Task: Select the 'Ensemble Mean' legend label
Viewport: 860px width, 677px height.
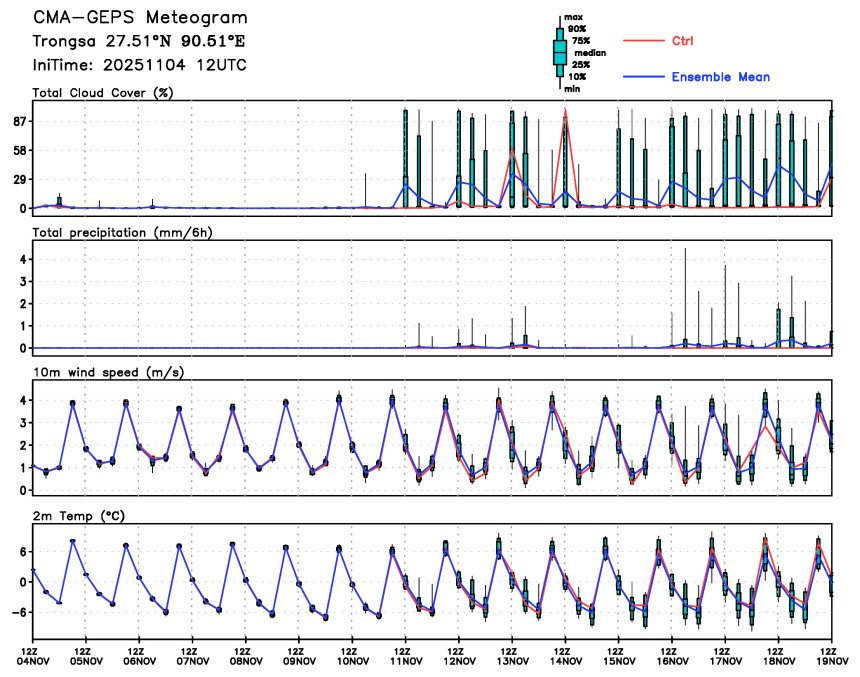Action: (720, 77)
